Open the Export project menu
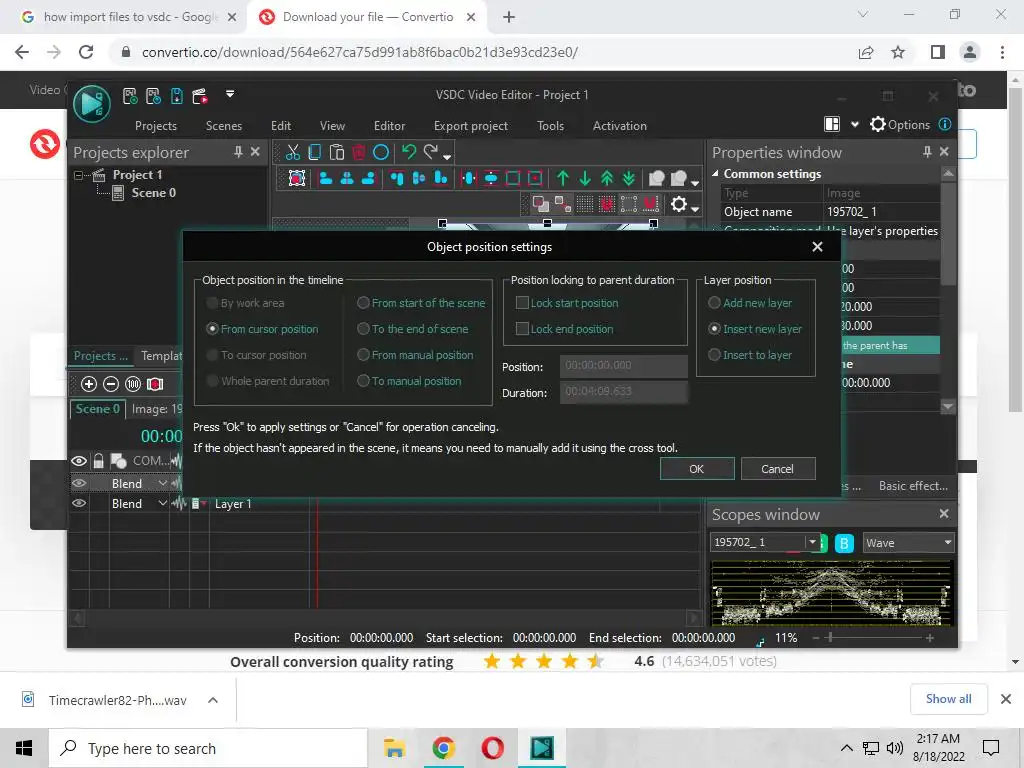This screenshot has height=768, width=1024. 471,126
